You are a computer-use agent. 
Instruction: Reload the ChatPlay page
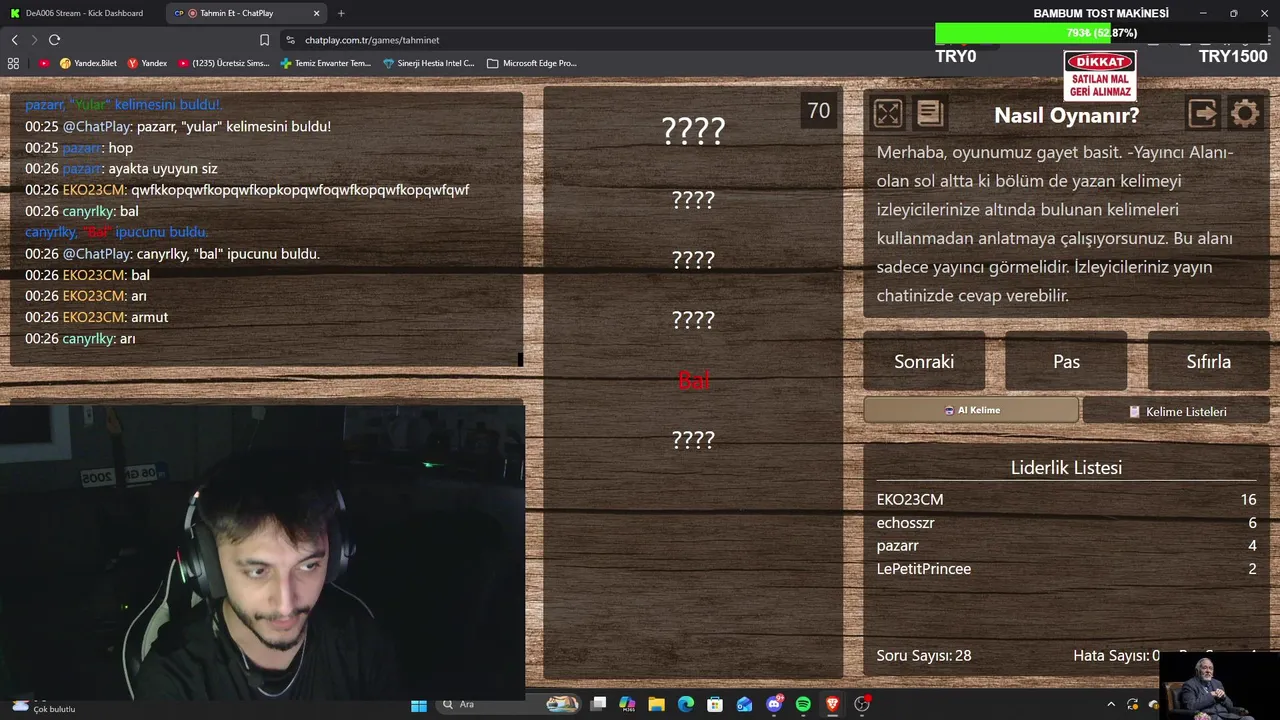tap(54, 40)
